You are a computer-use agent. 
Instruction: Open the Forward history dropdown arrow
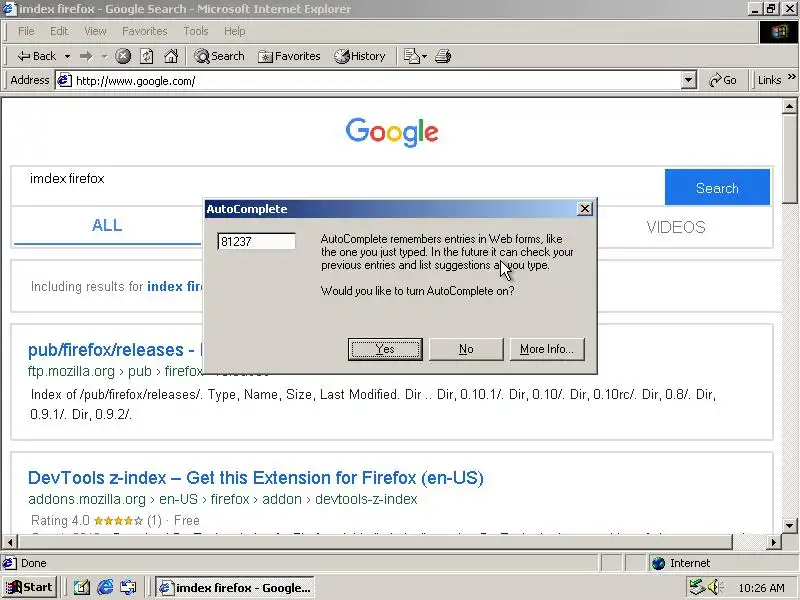(x=104, y=56)
